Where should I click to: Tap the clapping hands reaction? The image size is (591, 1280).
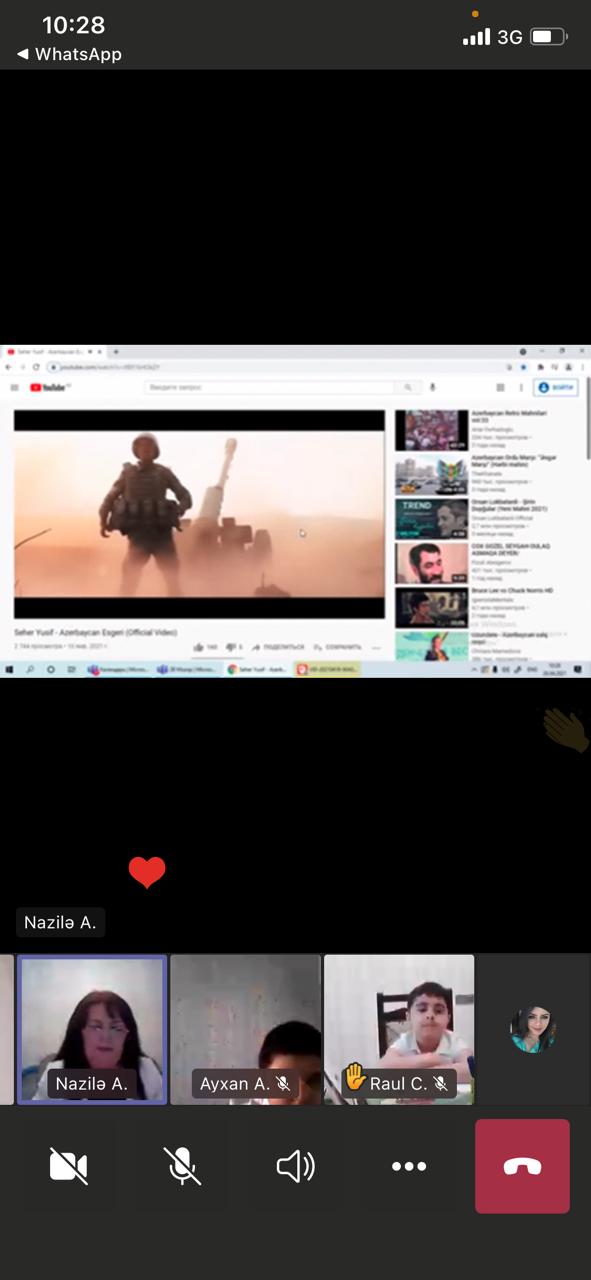click(567, 729)
